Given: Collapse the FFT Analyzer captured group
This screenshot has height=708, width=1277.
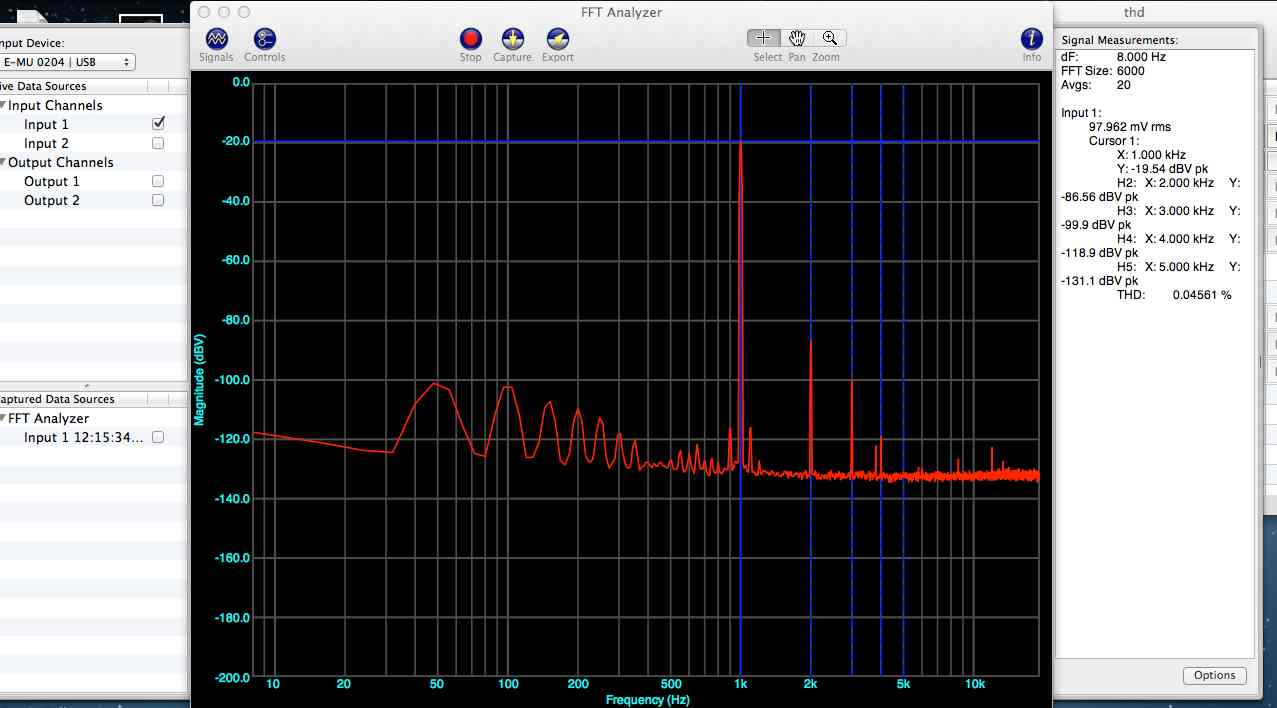Looking at the screenshot, I should 3,418.
